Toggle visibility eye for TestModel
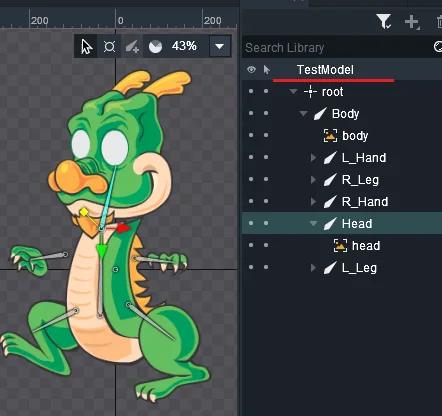 [x=251, y=70]
